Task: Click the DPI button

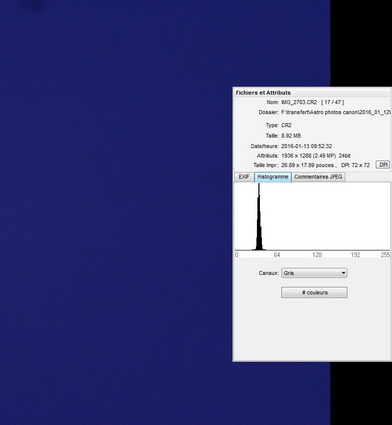Action: 383,165
